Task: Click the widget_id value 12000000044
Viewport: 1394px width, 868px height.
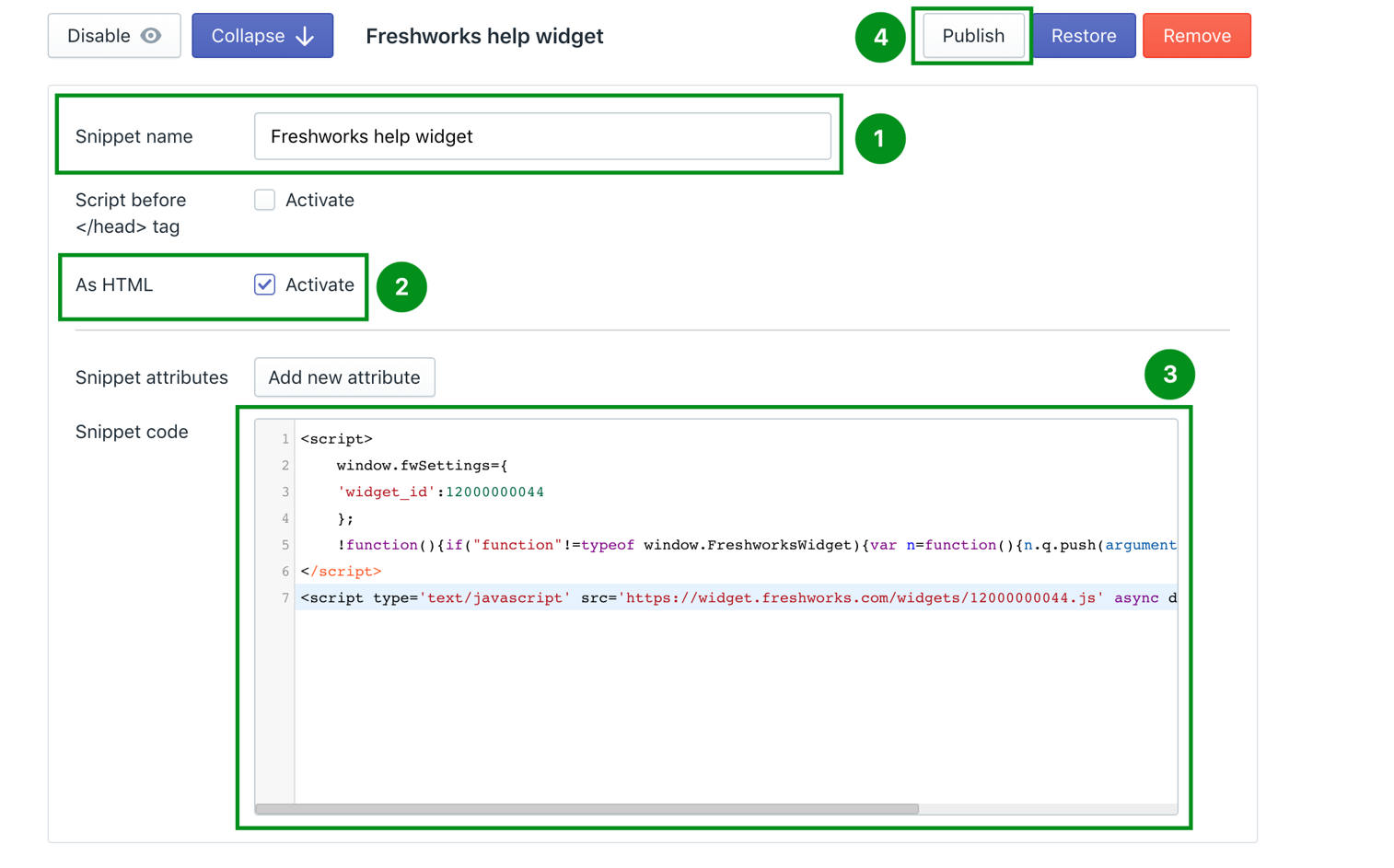Action: (494, 492)
